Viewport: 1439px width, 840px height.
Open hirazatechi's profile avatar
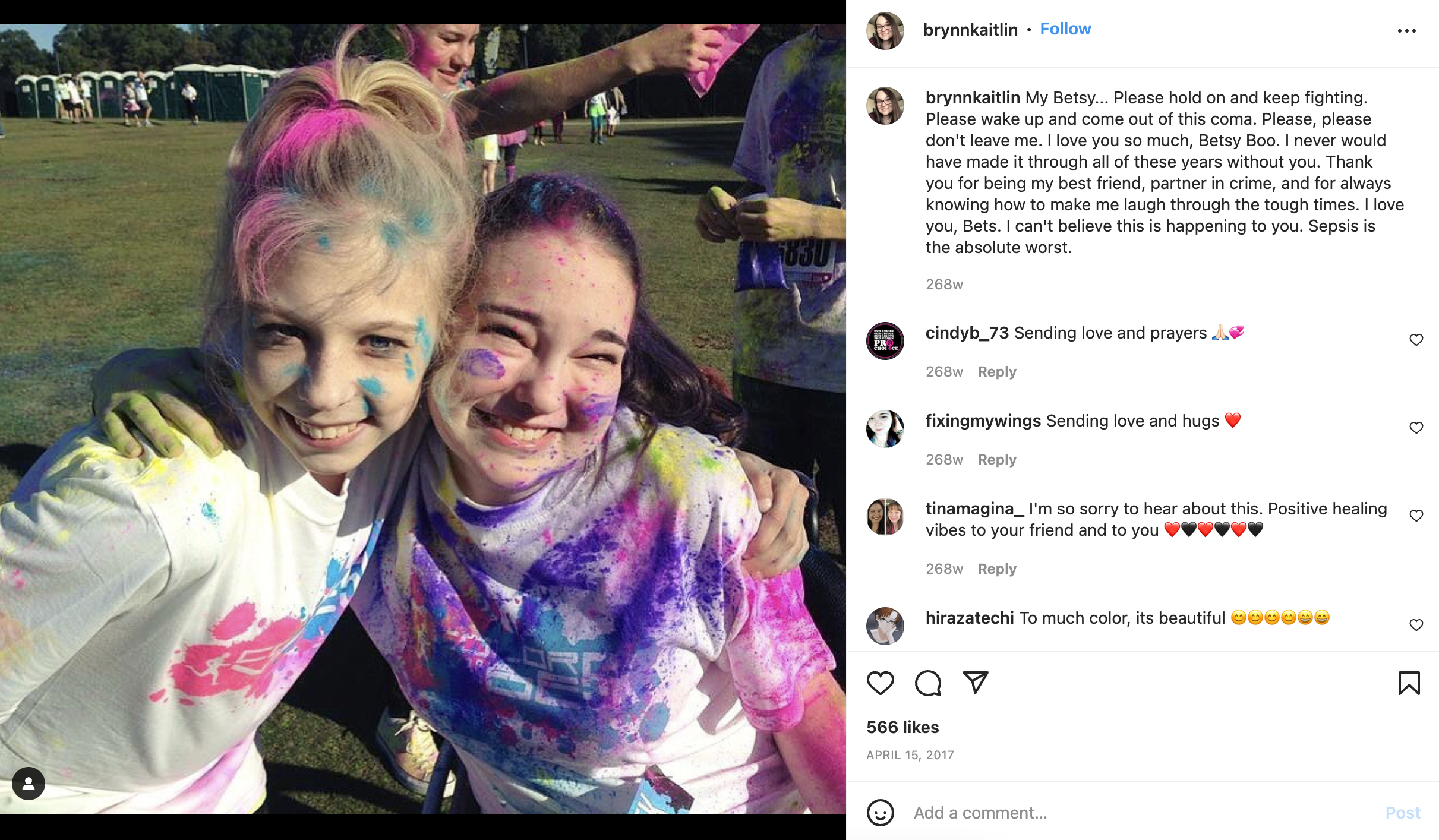pos(885,626)
